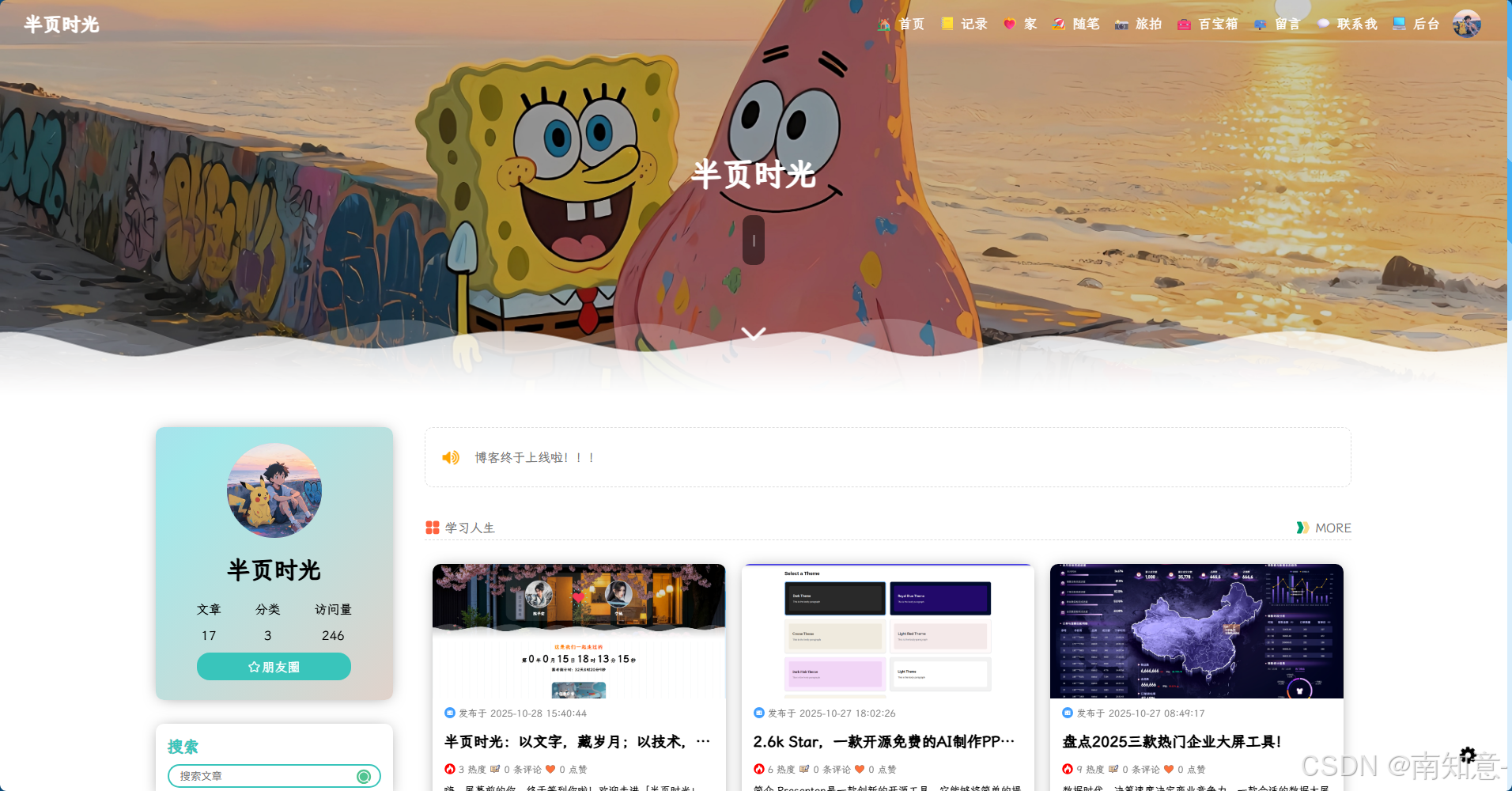This screenshot has width=1512, height=791.
Task: Click the comment icon on 半页时光 article
Action: click(495, 769)
